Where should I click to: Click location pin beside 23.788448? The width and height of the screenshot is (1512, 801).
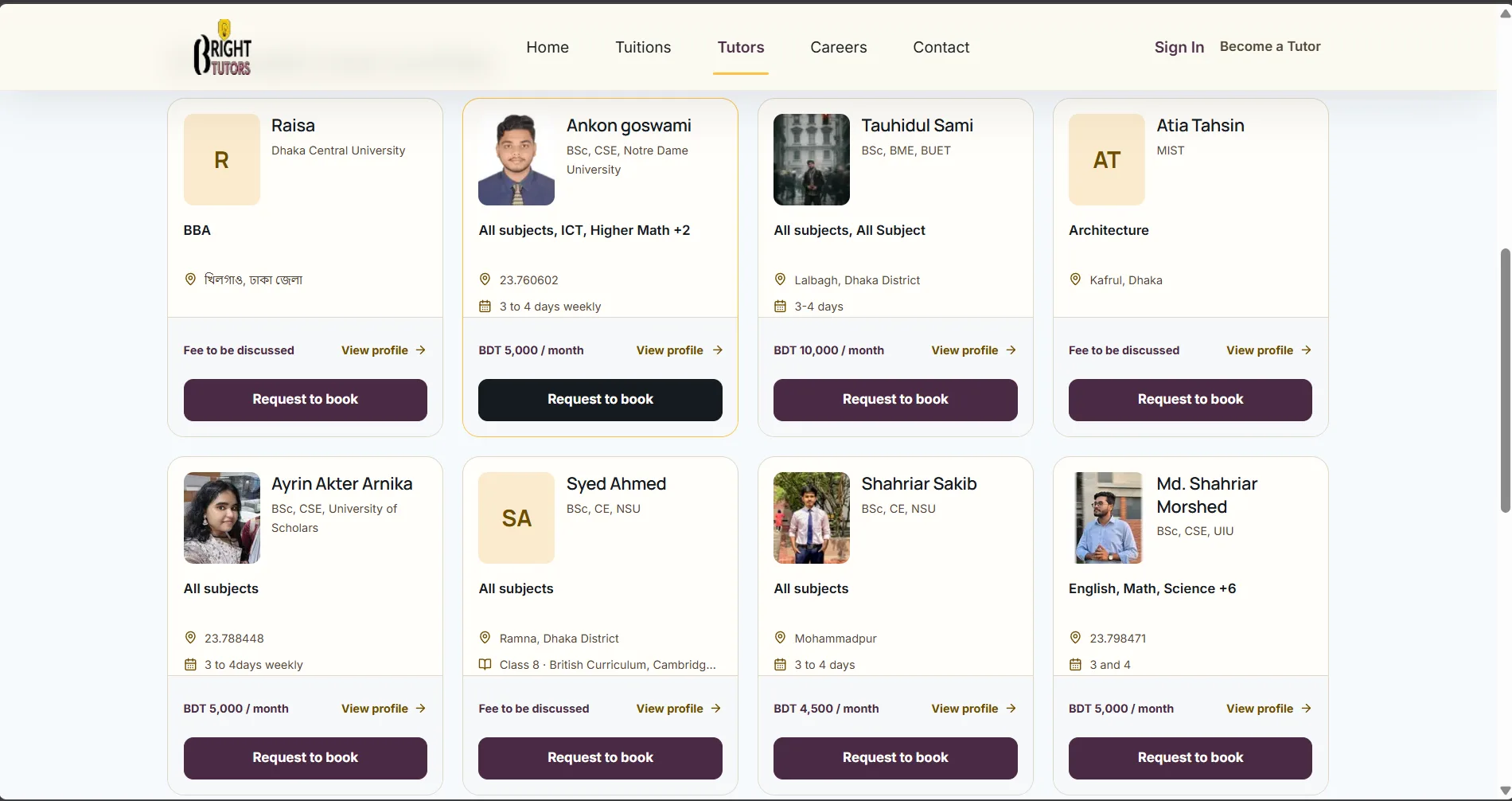[x=190, y=638]
